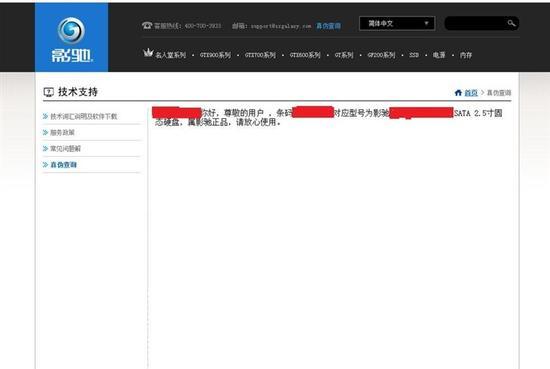Viewport: 550px width, 369px height.
Task: Click the crown icon before 名人堂系列
Action: [148, 53]
